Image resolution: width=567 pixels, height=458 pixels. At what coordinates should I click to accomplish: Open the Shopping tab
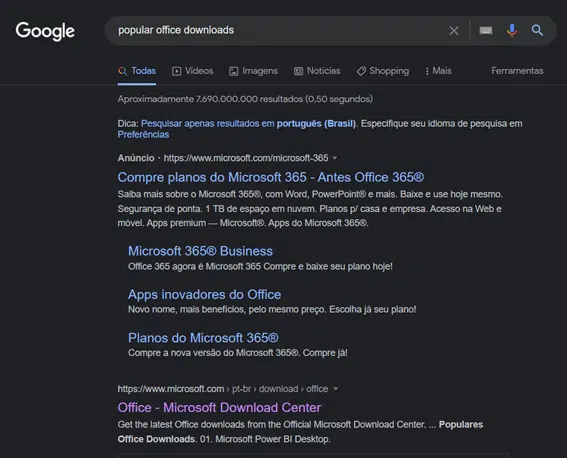pyautogui.click(x=383, y=71)
